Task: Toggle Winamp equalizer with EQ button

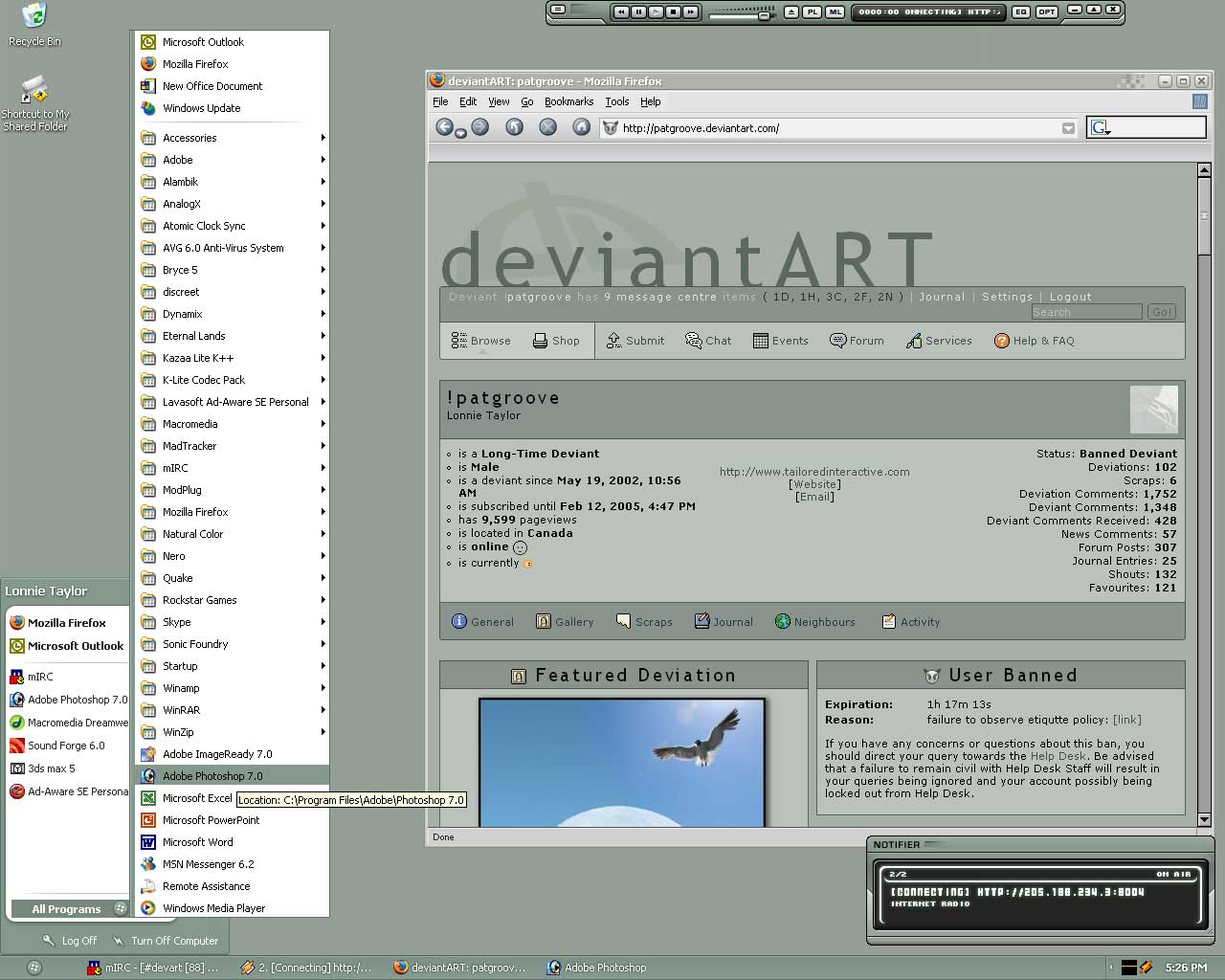Action: pyautogui.click(x=1021, y=11)
